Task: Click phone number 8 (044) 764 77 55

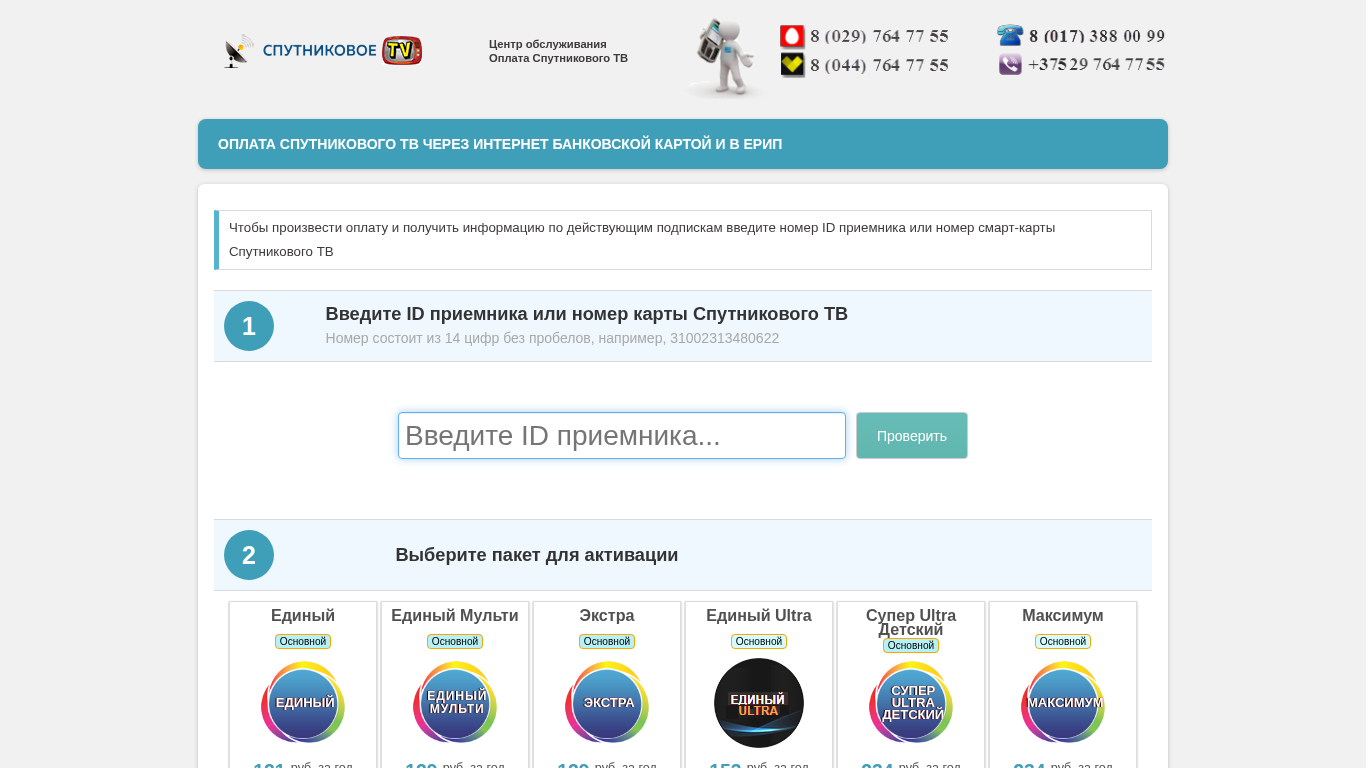Action: click(879, 66)
